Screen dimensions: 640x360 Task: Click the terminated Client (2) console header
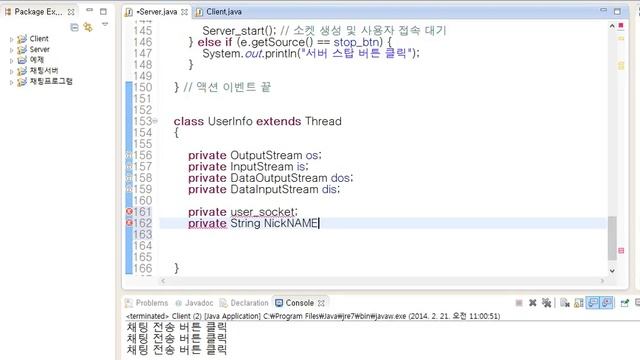[313, 316]
